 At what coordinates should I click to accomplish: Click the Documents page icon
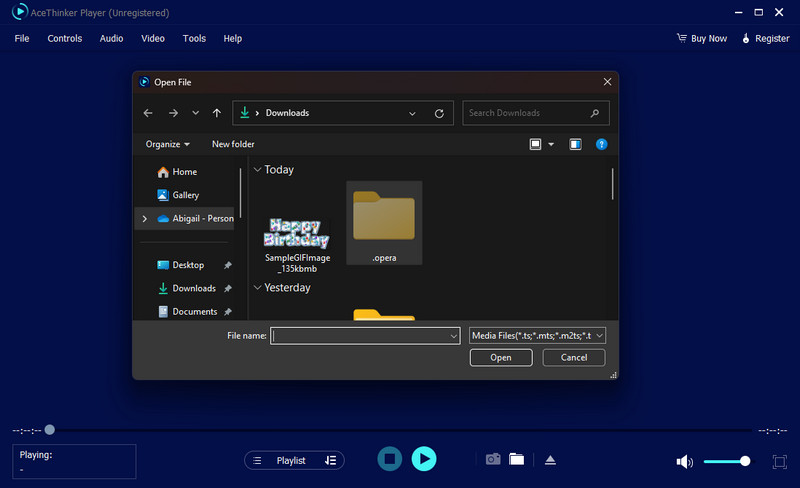(x=163, y=311)
